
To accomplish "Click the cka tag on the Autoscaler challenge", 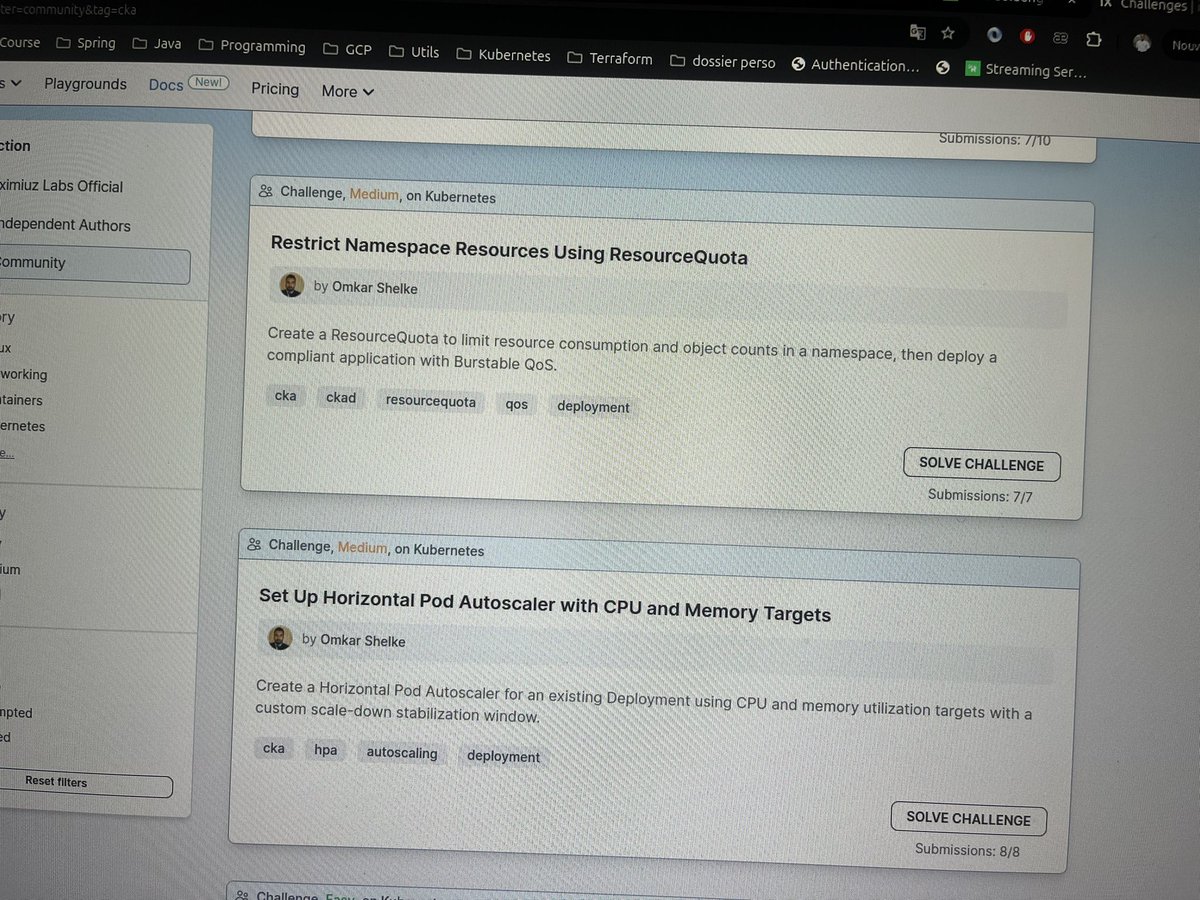I will tap(273, 749).
